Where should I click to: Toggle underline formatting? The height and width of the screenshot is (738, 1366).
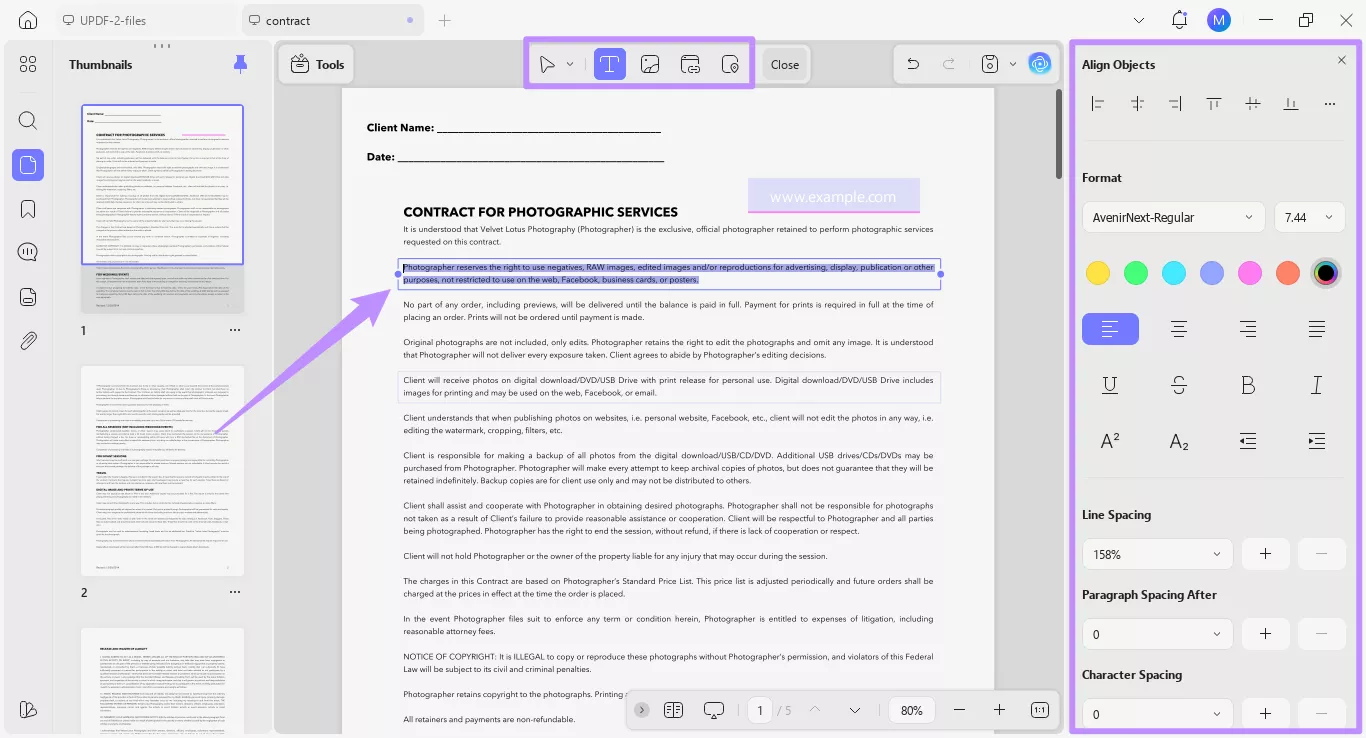(x=1110, y=385)
